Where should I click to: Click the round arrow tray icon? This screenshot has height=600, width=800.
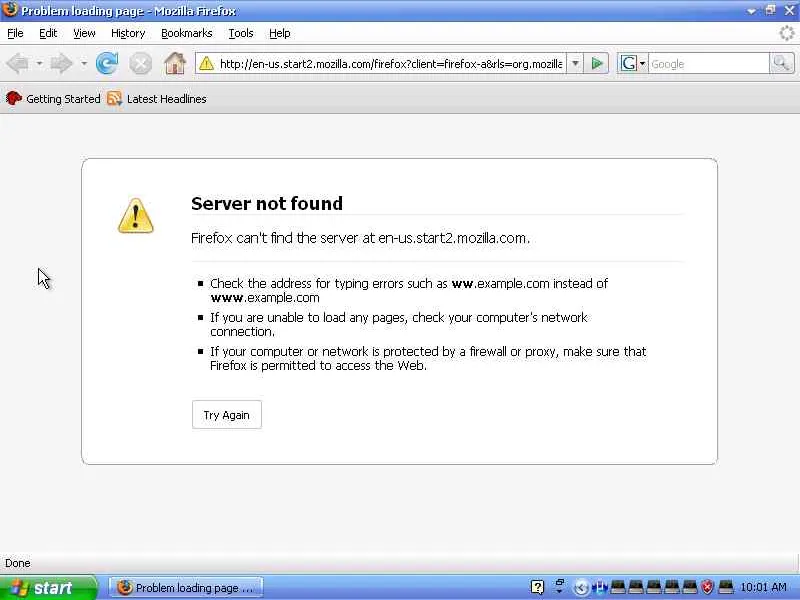(x=581, y=588)
